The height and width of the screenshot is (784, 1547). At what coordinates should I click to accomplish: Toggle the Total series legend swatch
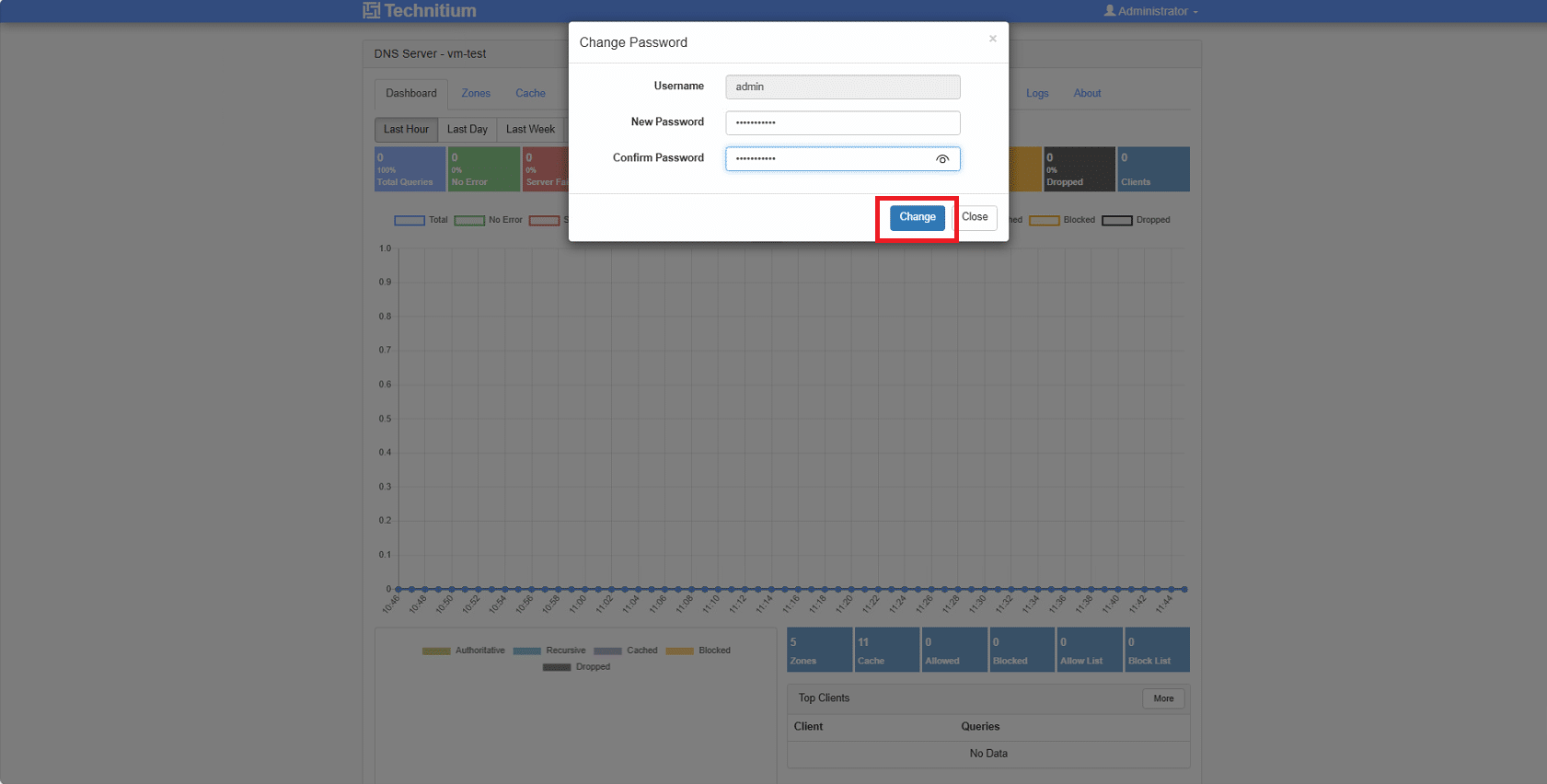410,220
